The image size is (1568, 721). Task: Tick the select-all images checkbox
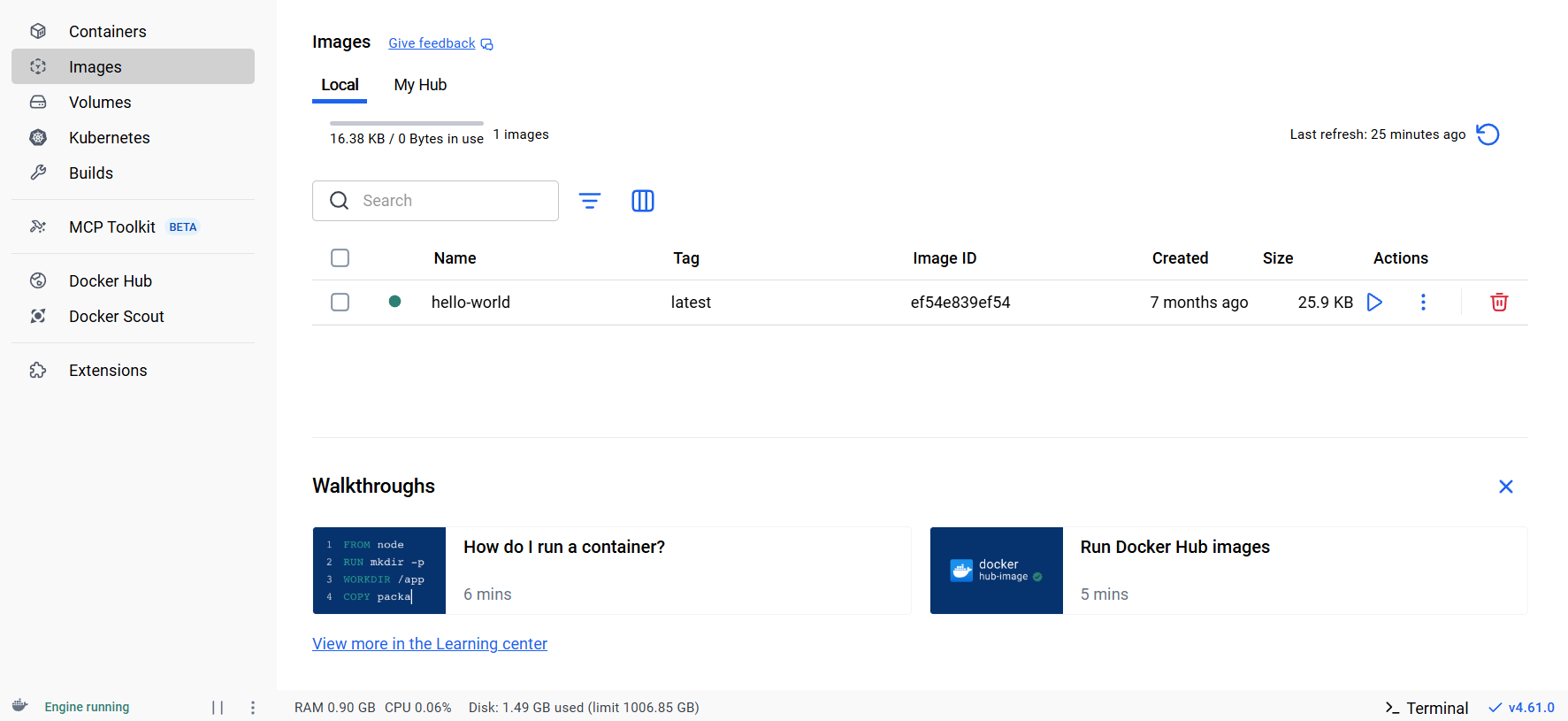tap(340, 257)
